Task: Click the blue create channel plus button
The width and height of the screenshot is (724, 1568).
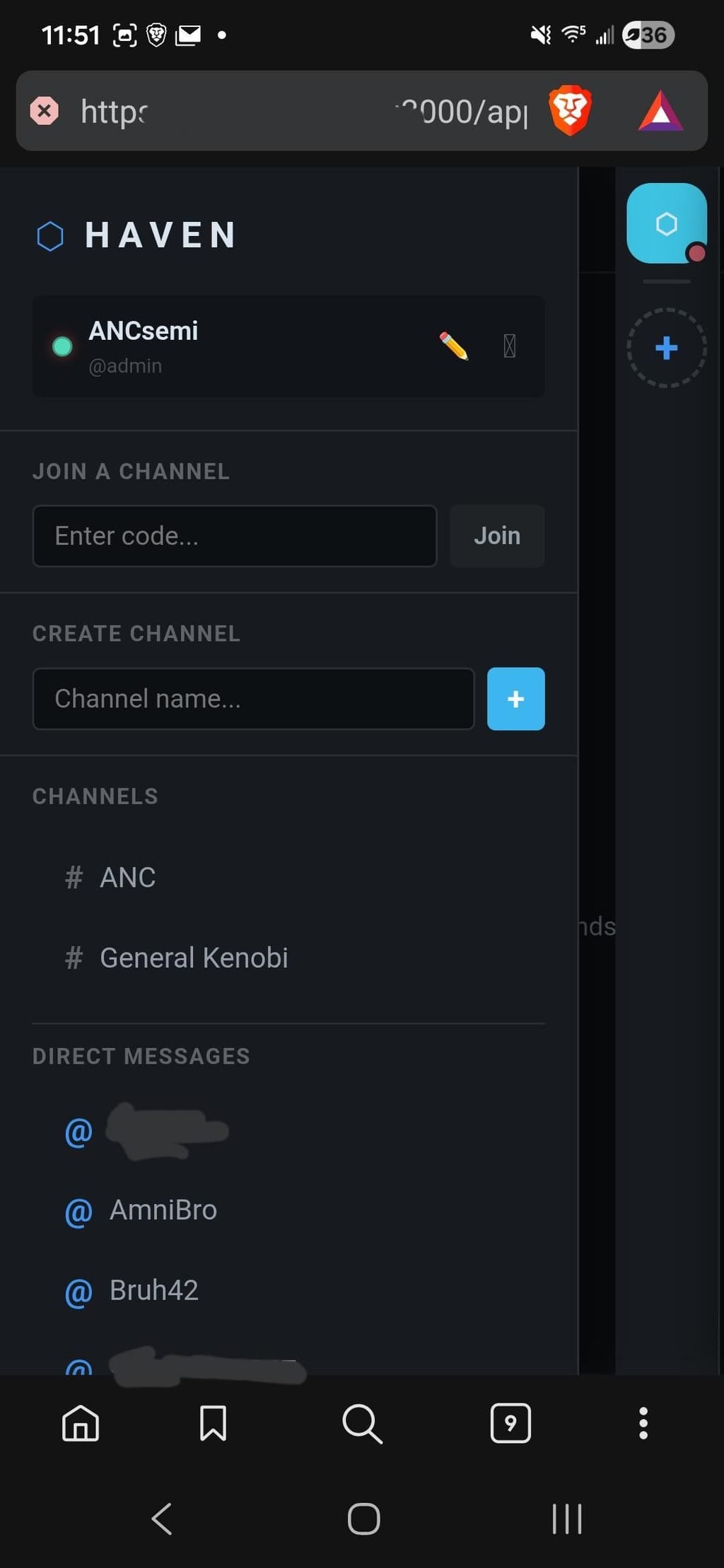Action: tap(515, 699)
